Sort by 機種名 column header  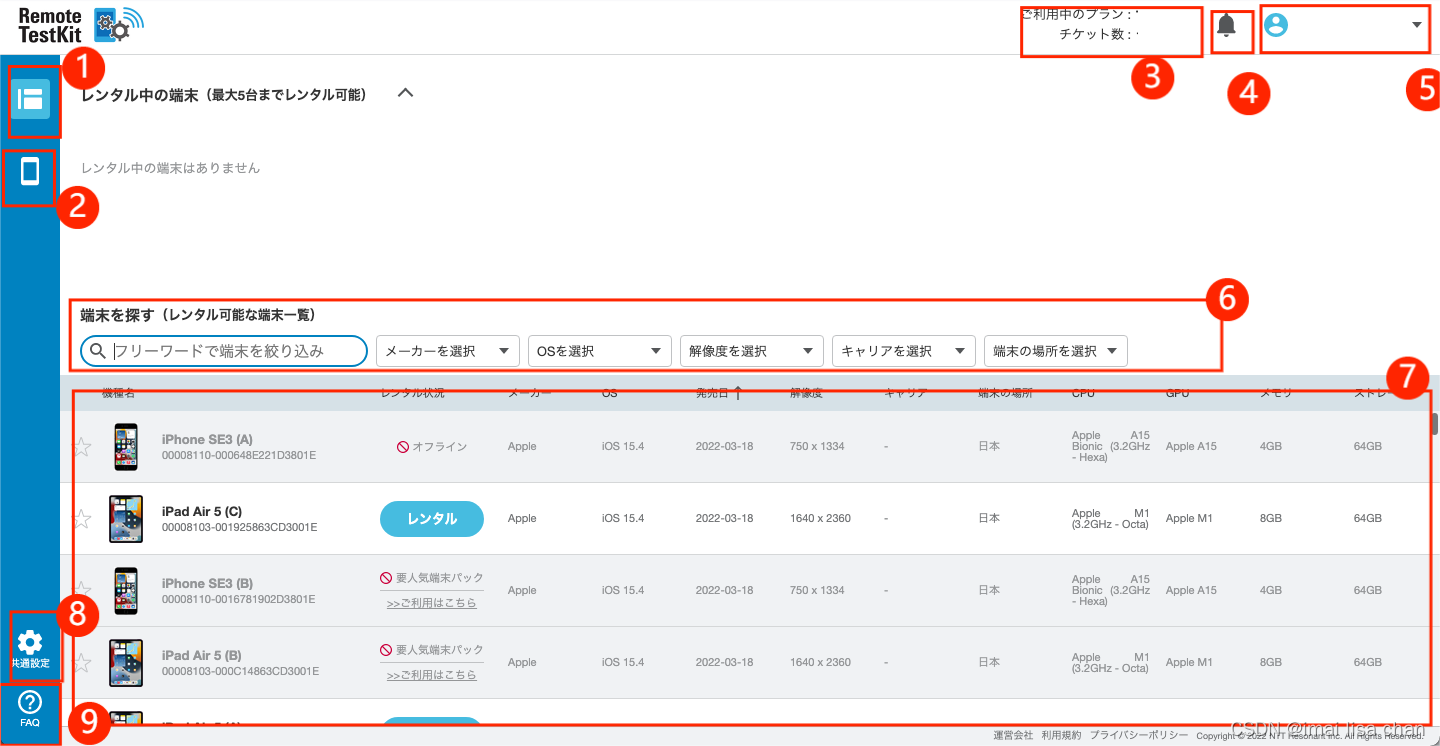coord(118,394)
